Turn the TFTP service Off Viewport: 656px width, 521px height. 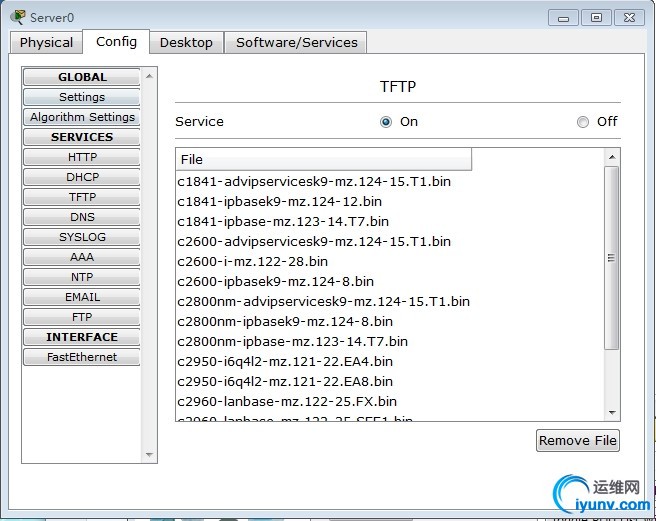pos(583,122)
